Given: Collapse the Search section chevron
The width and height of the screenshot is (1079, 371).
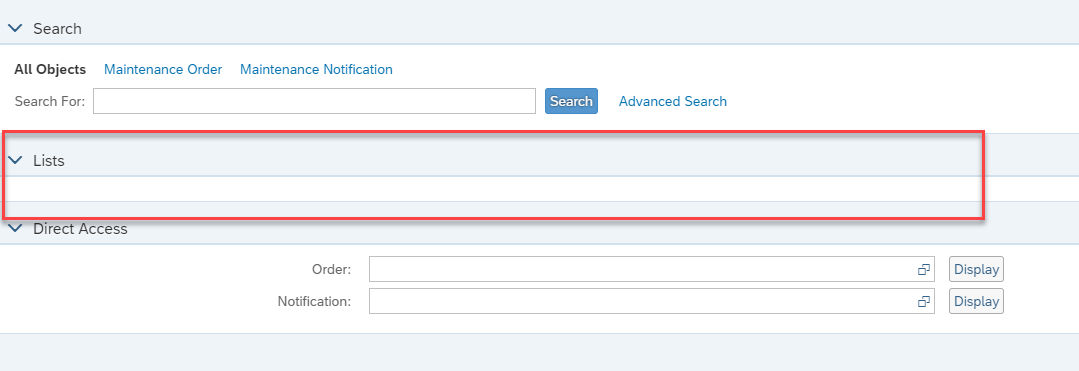Looking at the screenshot, I should coord(15,29).
